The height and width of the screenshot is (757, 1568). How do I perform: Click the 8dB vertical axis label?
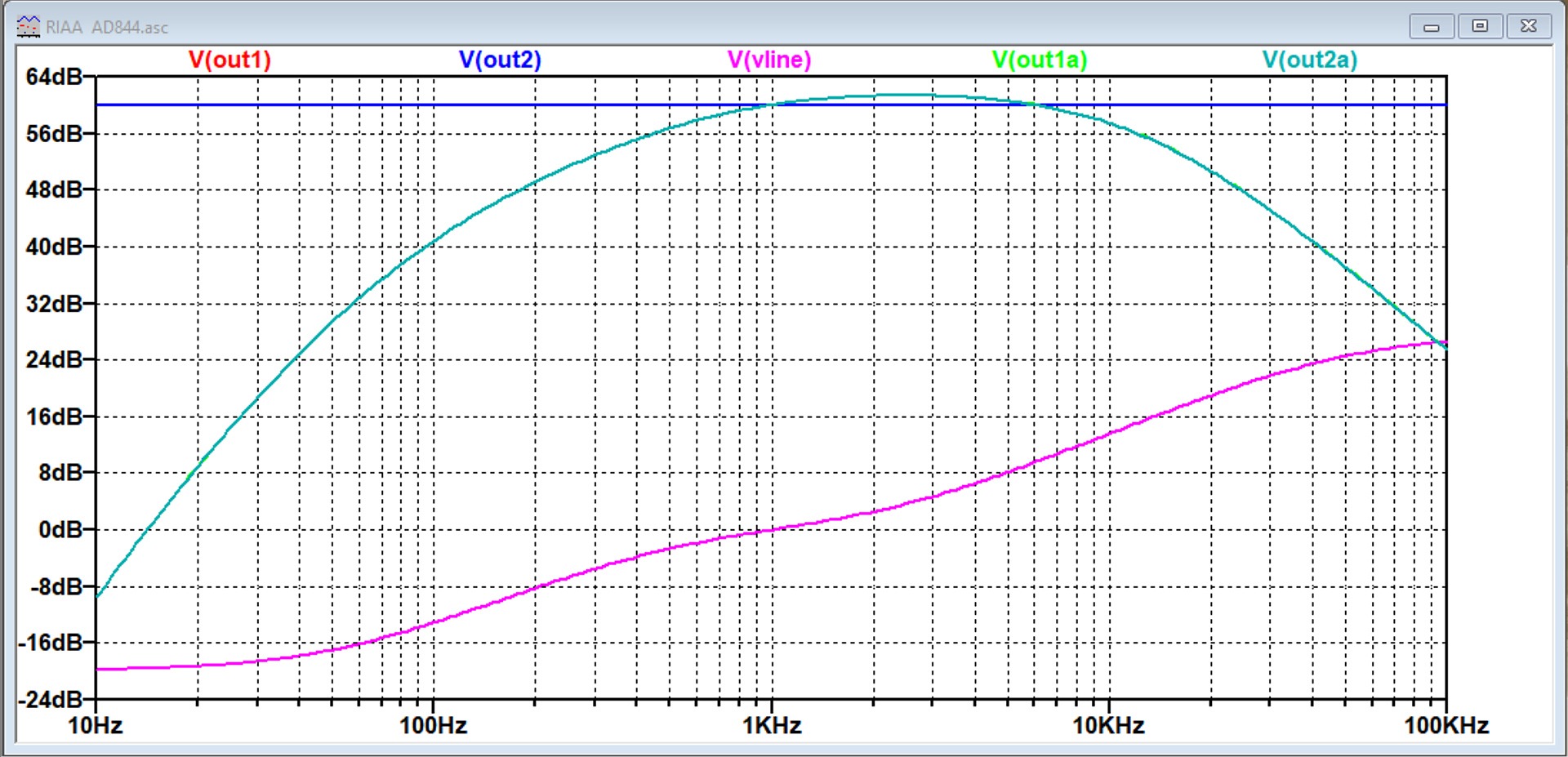60,473
